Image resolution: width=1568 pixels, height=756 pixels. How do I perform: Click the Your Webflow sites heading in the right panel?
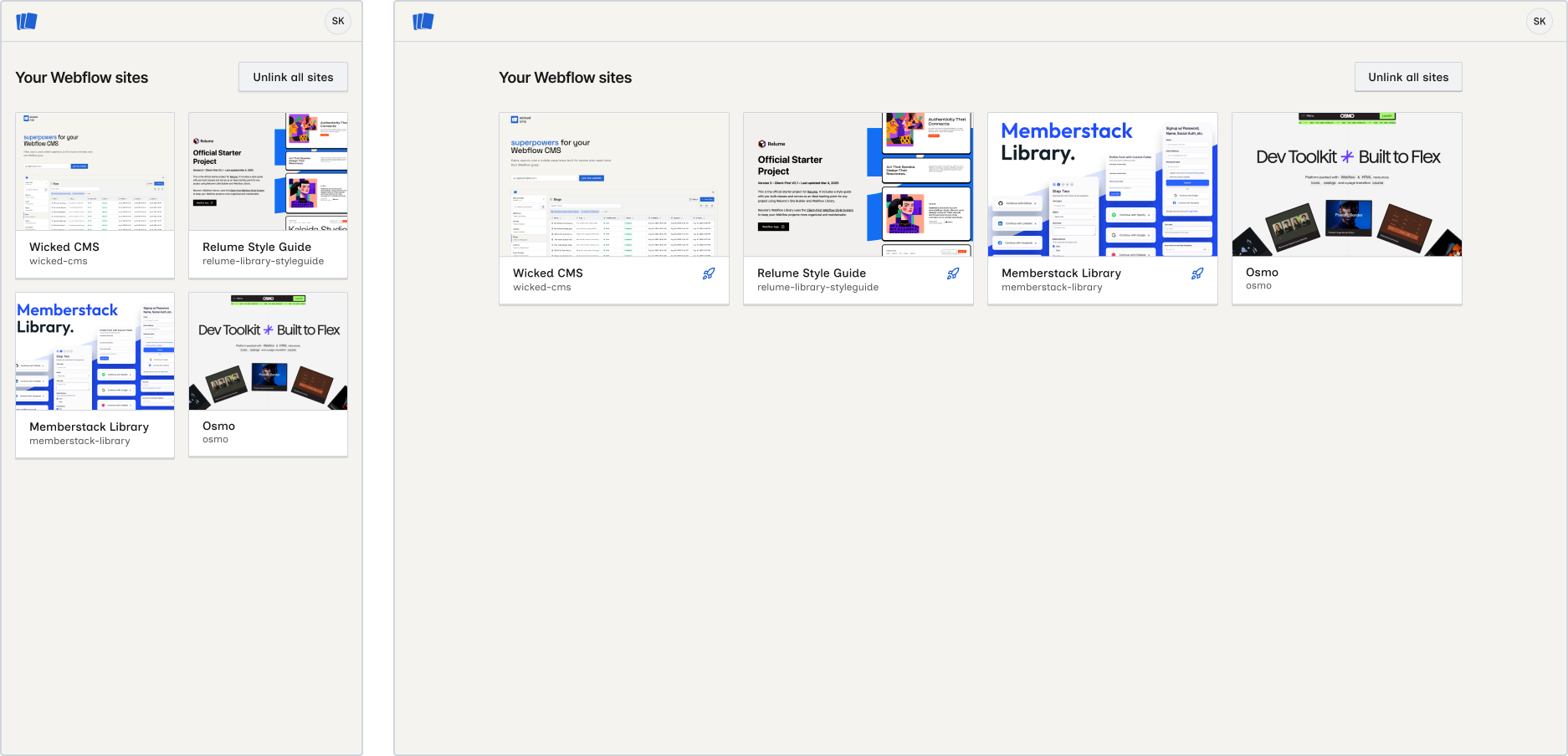566,77
